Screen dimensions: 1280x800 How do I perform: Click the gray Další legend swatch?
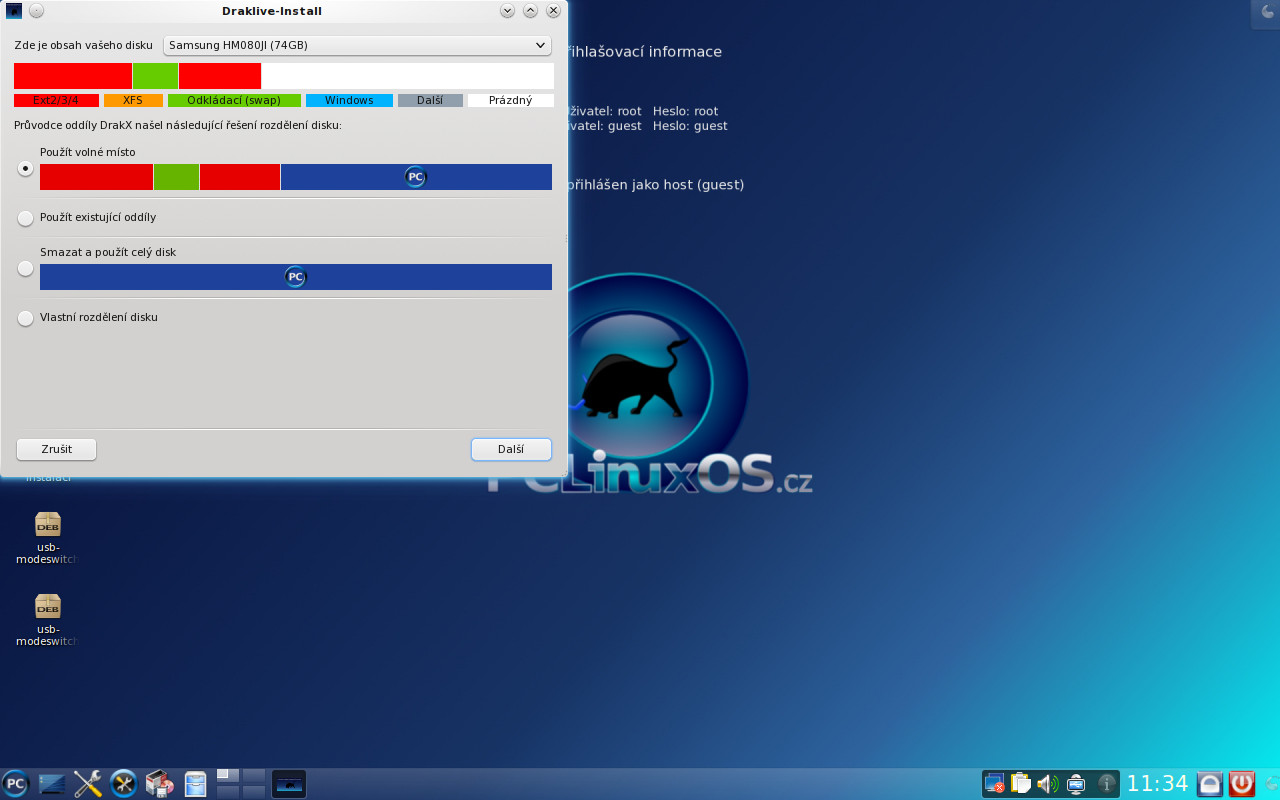pyautogui.click(x=430, y=100)
